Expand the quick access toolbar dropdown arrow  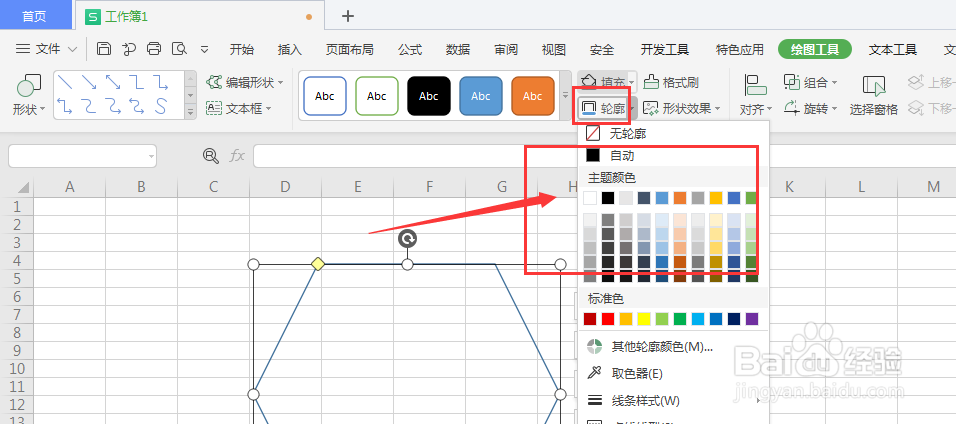(x=204, y=49)
